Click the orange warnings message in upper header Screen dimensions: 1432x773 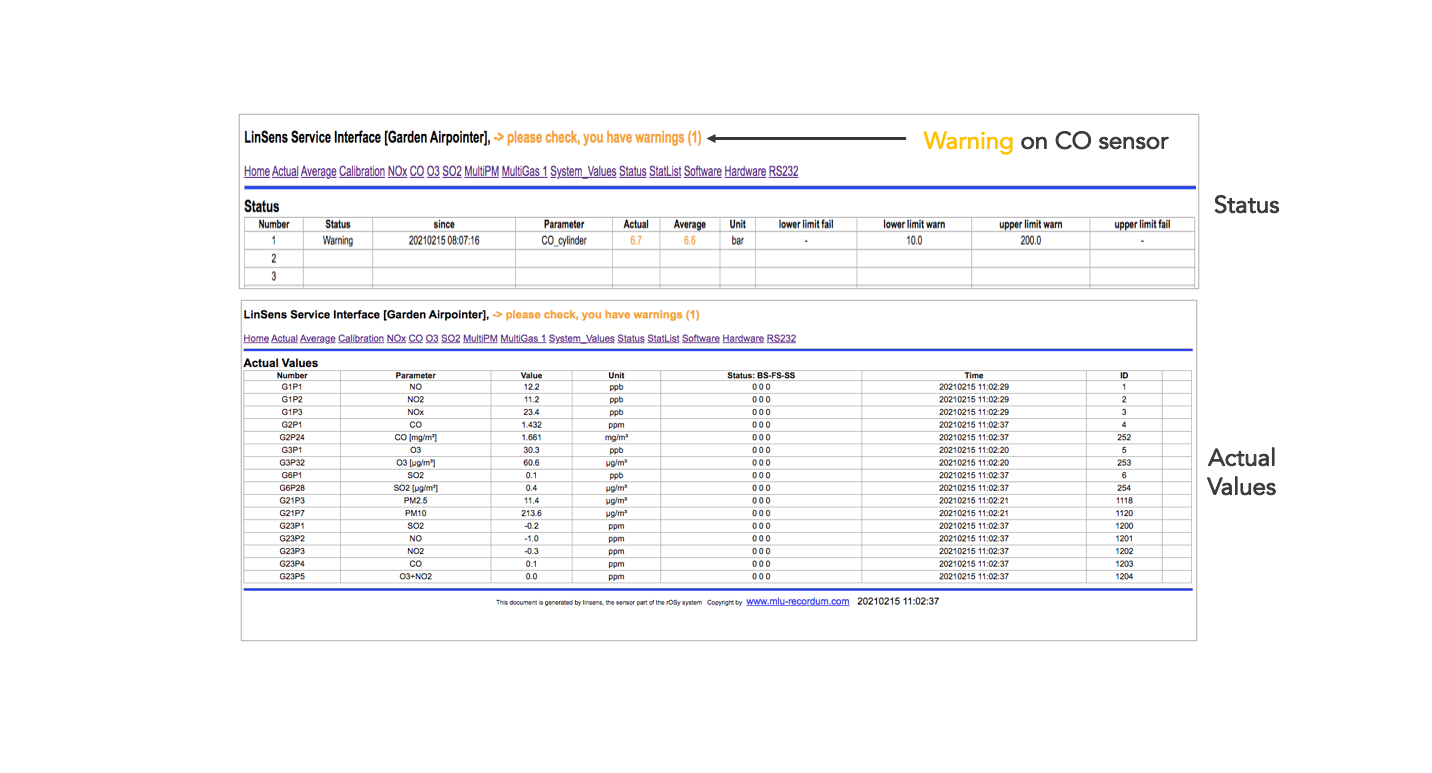click(x=597, y=138)
